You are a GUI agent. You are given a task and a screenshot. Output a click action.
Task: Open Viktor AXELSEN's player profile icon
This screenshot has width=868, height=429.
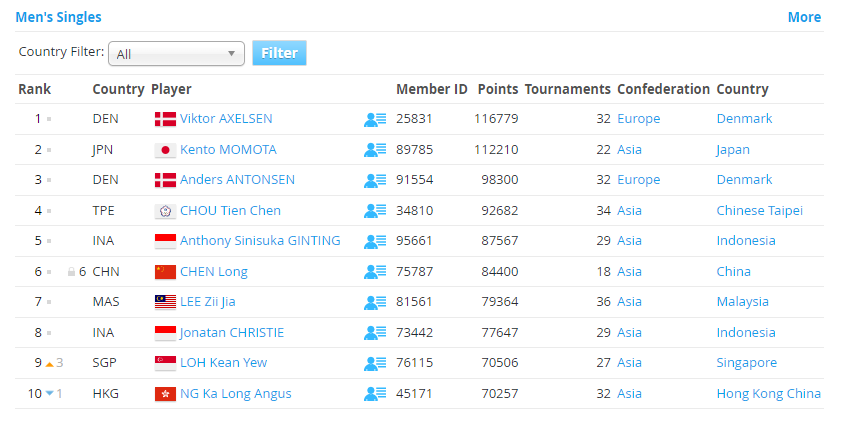click(x=375, y=119)
